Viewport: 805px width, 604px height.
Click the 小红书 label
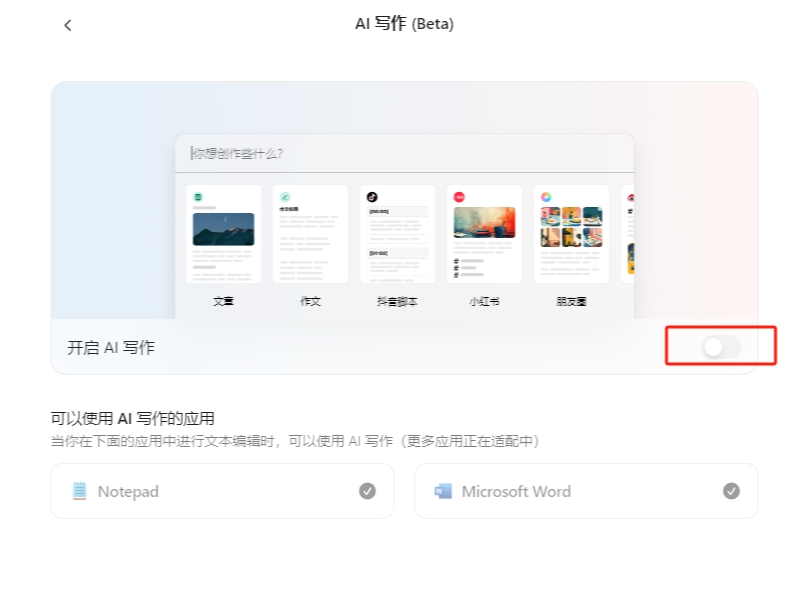(x=484, y=301)
